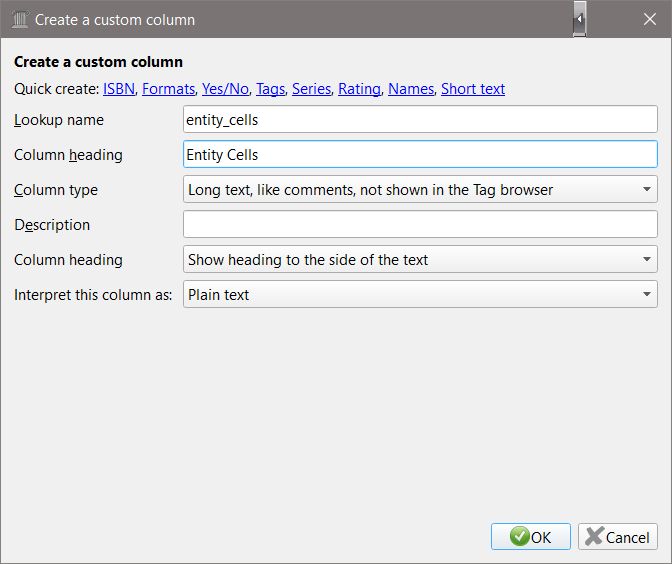Image resolution: width=672 pixels, height=564 pixels.
Task: Use the Series quick create link
Action: tap(311, 89)
